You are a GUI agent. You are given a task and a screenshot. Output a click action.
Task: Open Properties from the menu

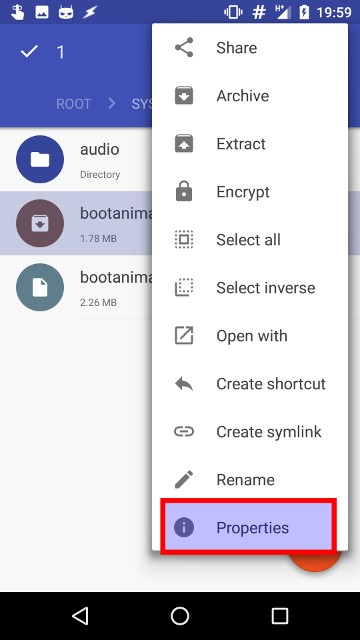(248, 527)
